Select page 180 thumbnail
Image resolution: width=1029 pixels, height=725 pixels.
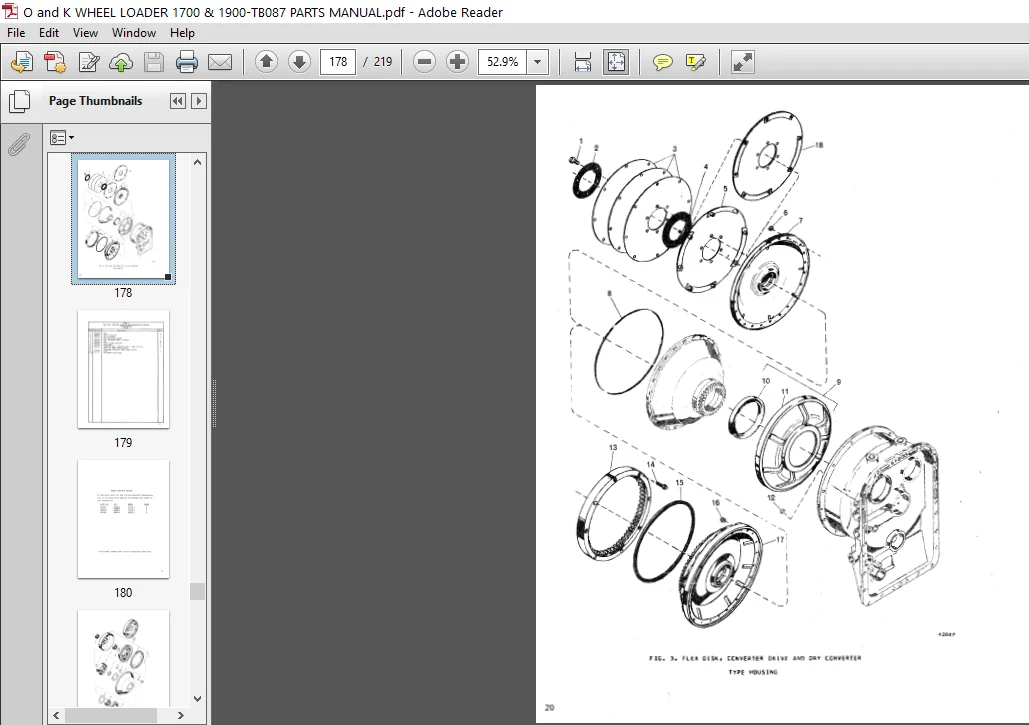point(123,519)
